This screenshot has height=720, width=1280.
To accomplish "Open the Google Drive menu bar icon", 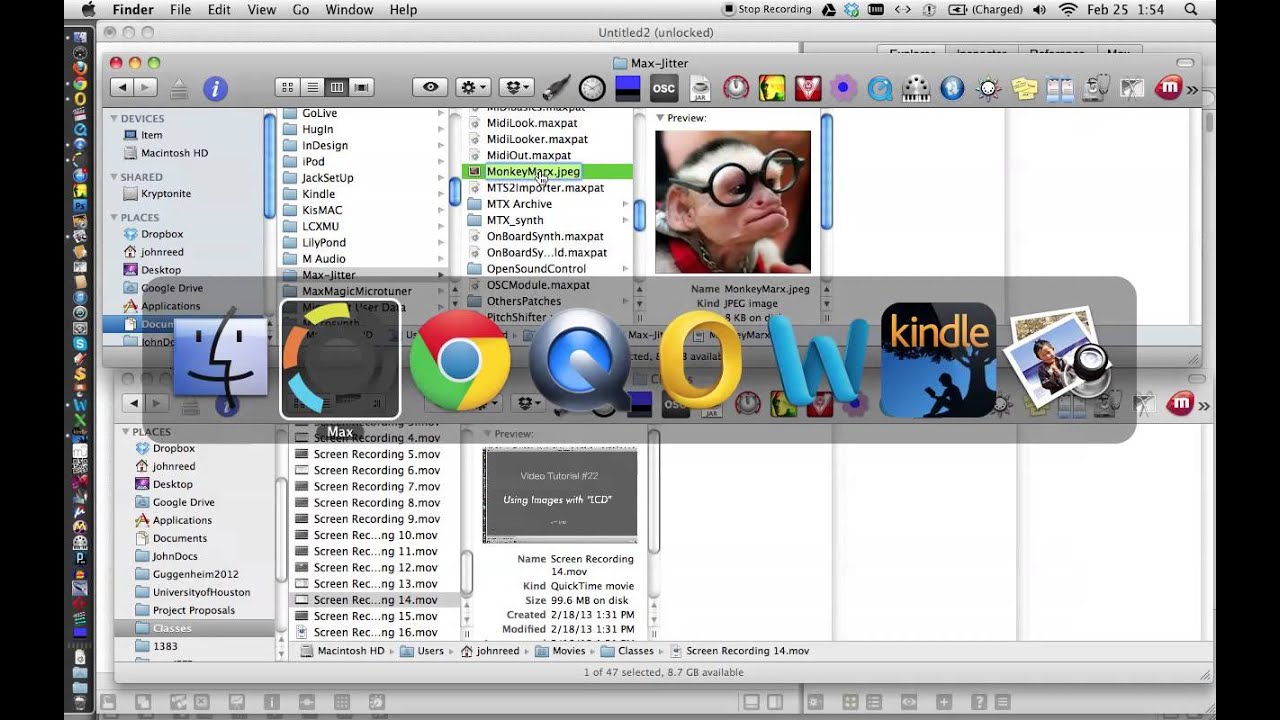I will (x=829, y=9).
